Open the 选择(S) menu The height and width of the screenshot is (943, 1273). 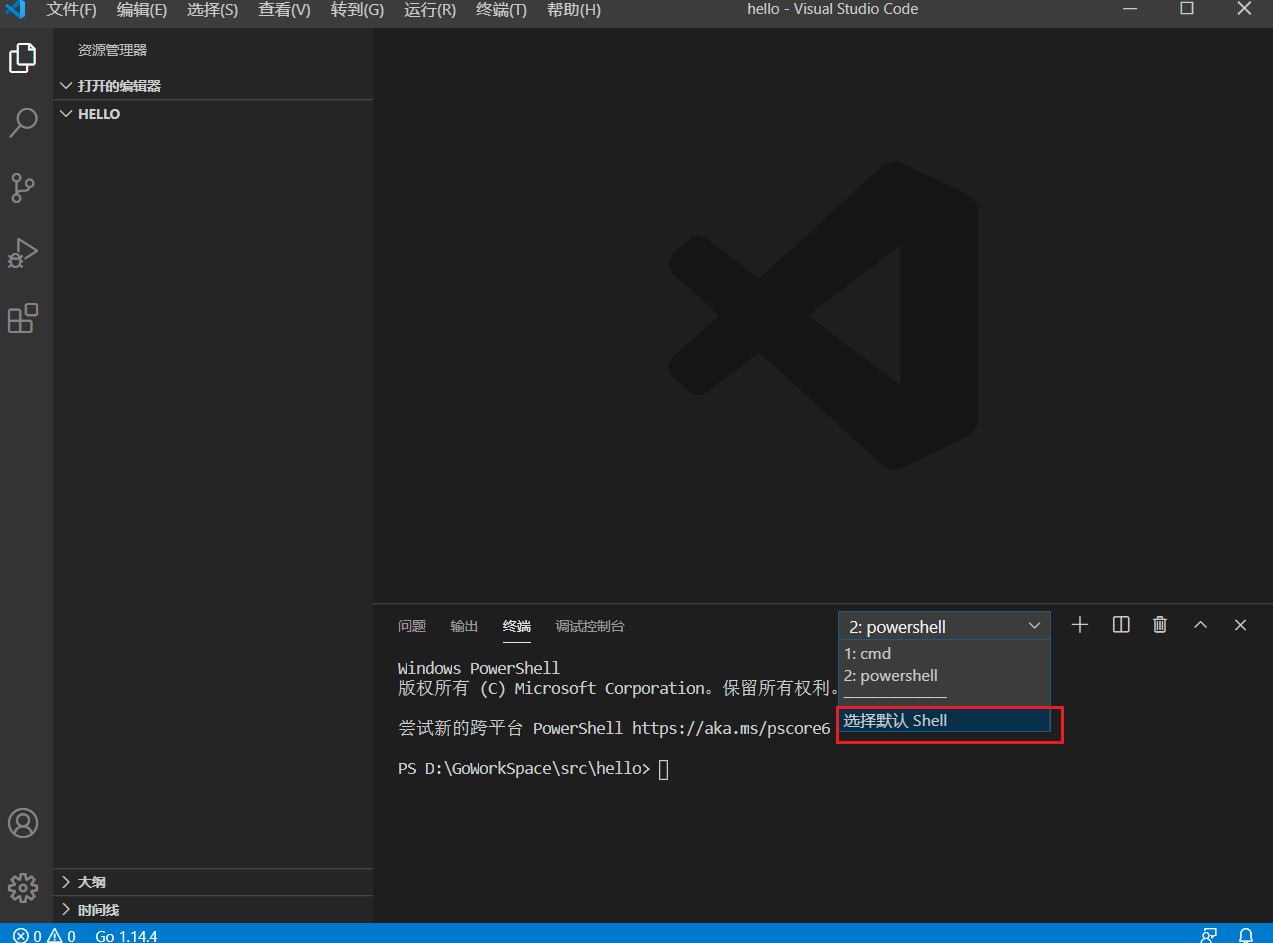click(x=212, y=10)
